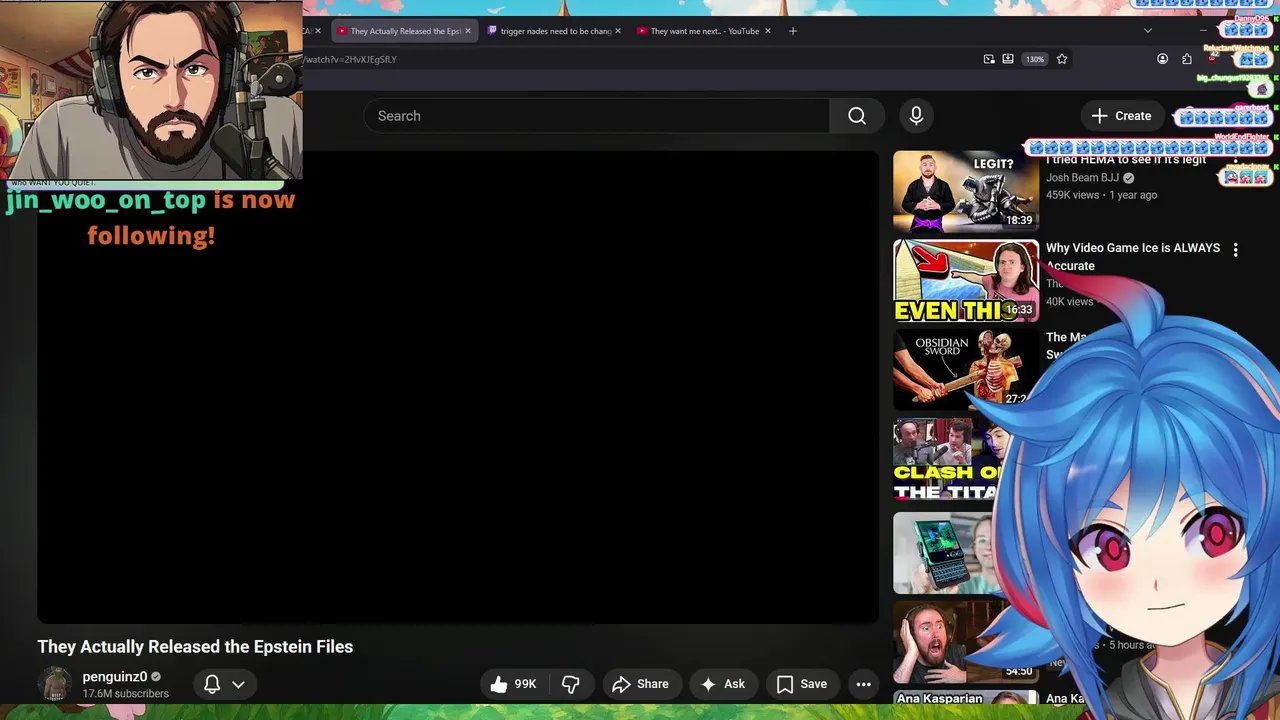Open 'I tried HEMA' video thumbnail
Viewport: 1280px width, 720px height.
click(x=966, y=191)
